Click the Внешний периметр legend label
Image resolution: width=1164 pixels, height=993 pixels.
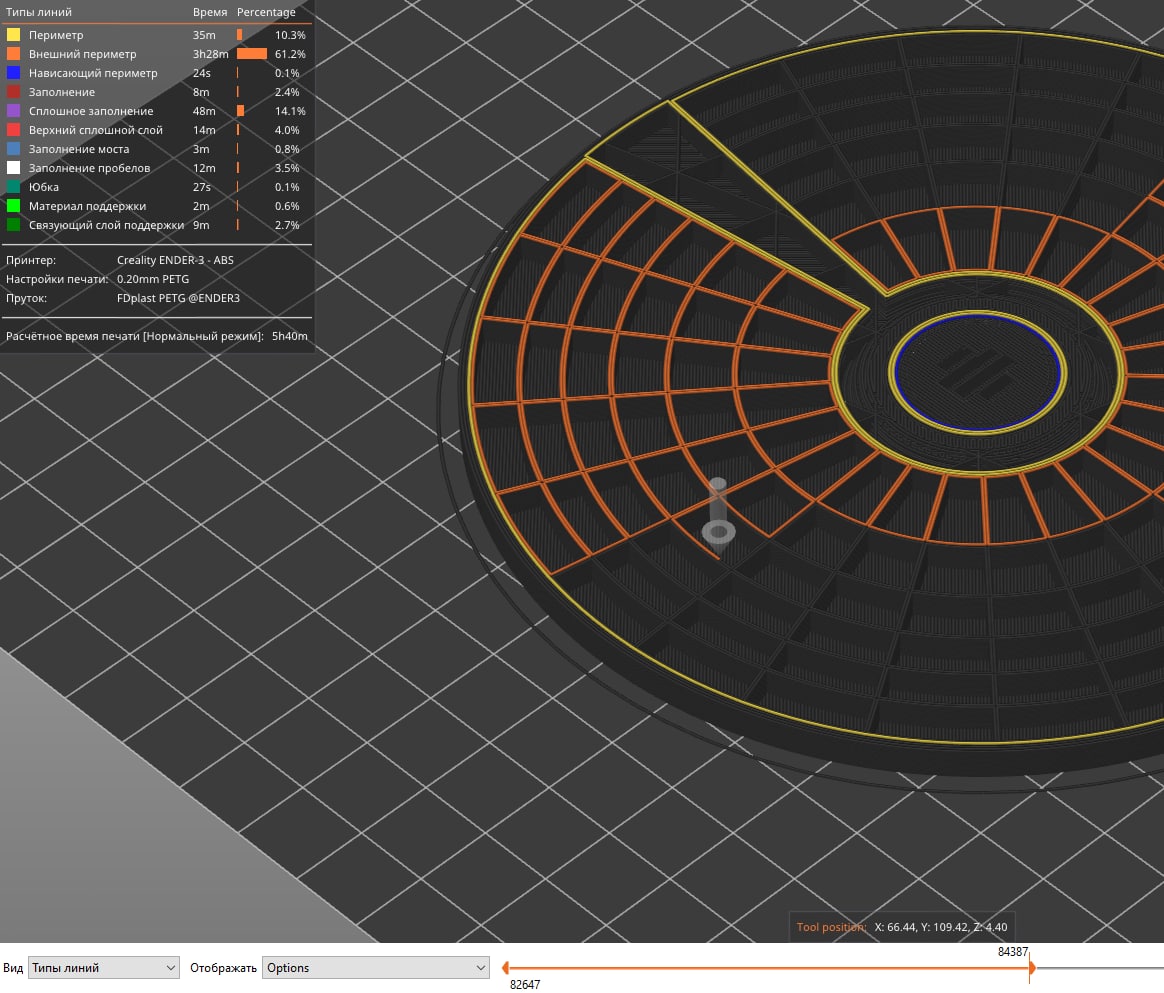82,54
